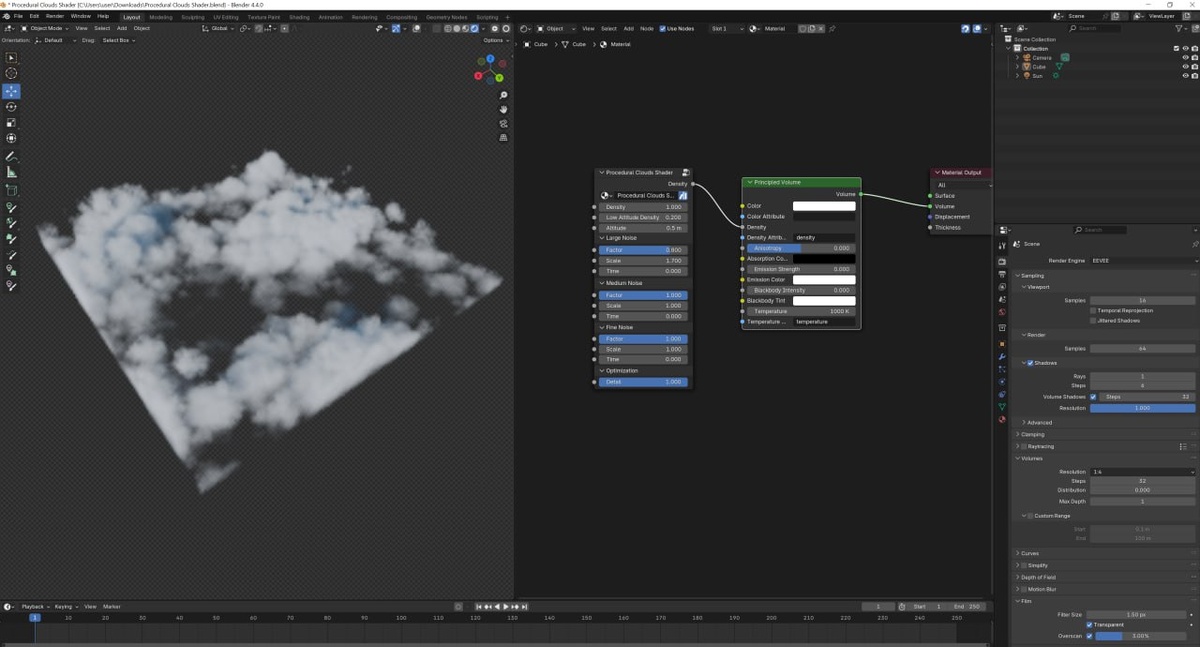Select the Scale tool in viewport toolbar
This screenshot has height=647, width=1200.
[11, 123]
